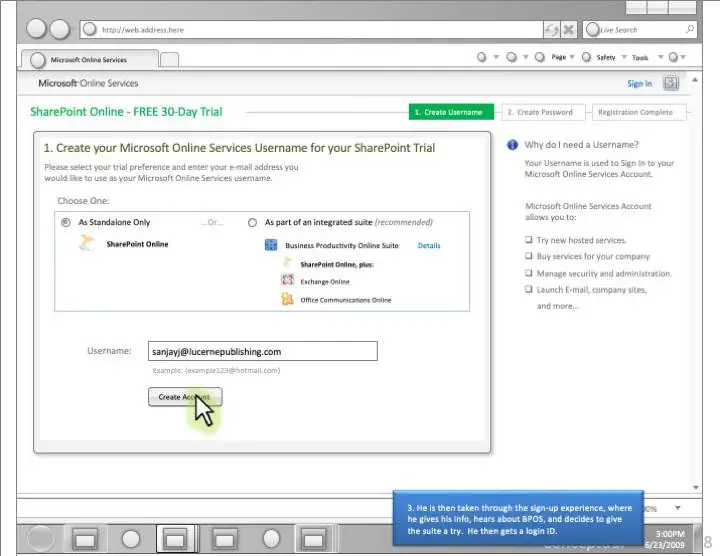The image size is (720, 556).
Task: Click the round icon left of the Safety menu
Action: 586,57
